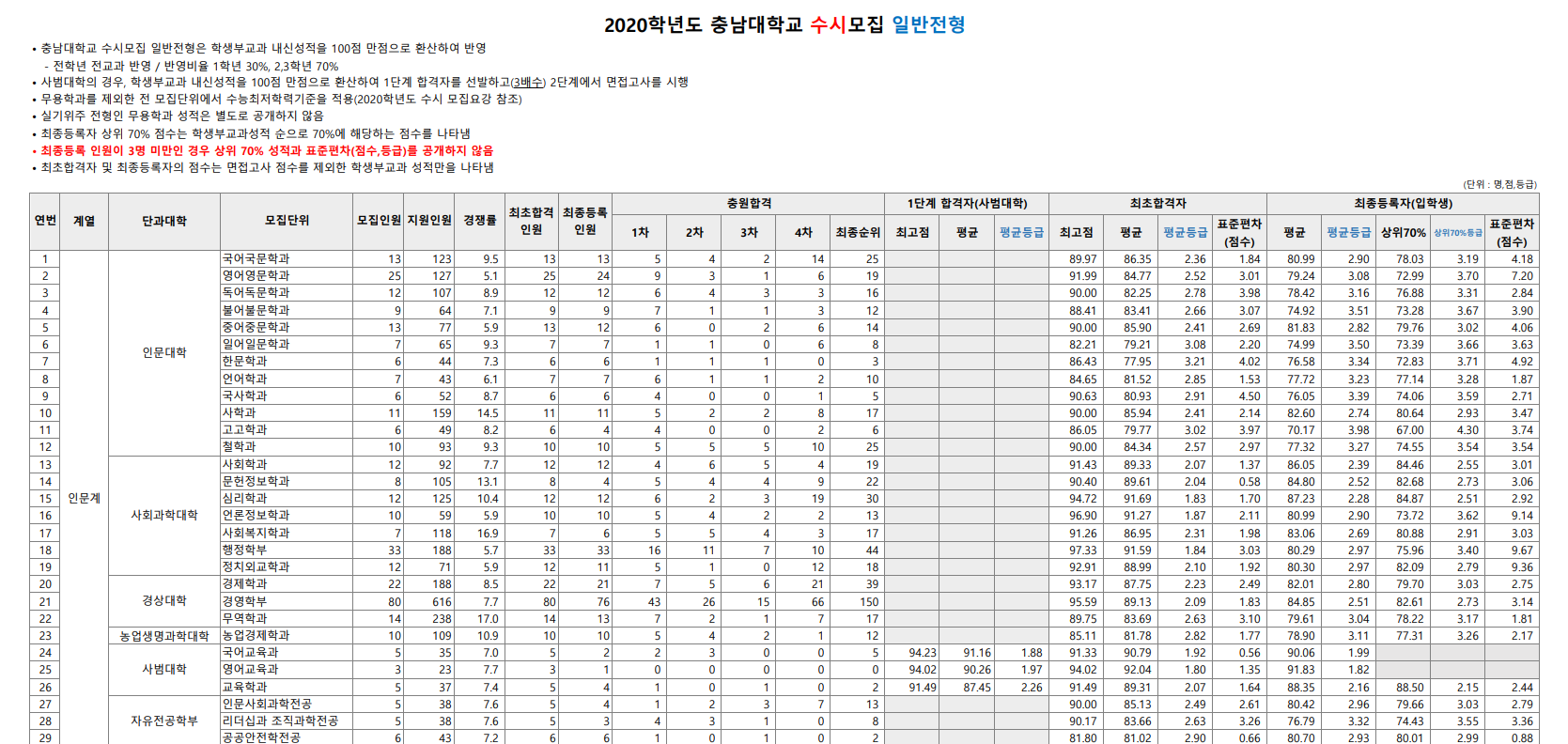Select the '최종등록자(입학생)' group header
Image resolution: width=1568 pixels, height=744 pixels.
[x=1403, y=203]
